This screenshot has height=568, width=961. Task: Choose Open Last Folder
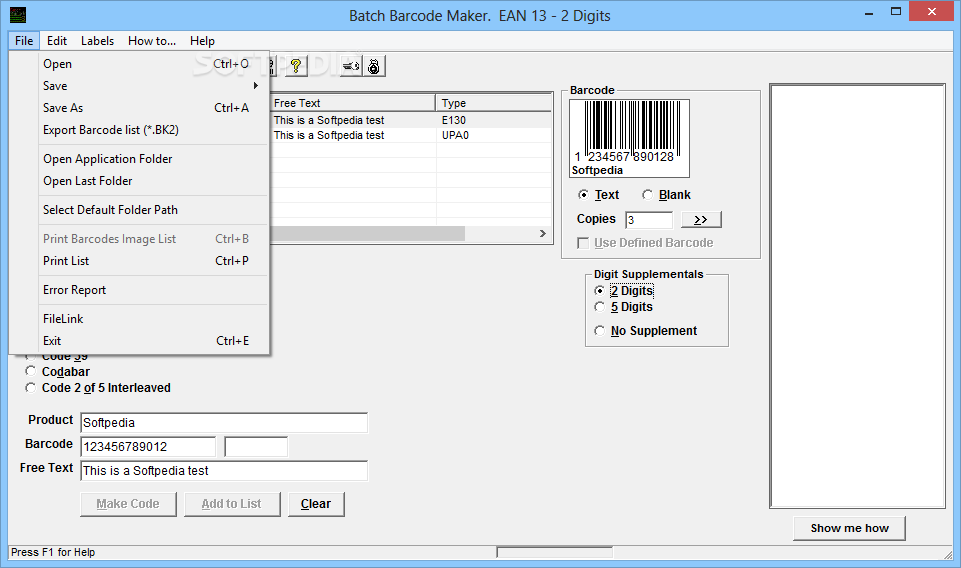coord(146,181)
